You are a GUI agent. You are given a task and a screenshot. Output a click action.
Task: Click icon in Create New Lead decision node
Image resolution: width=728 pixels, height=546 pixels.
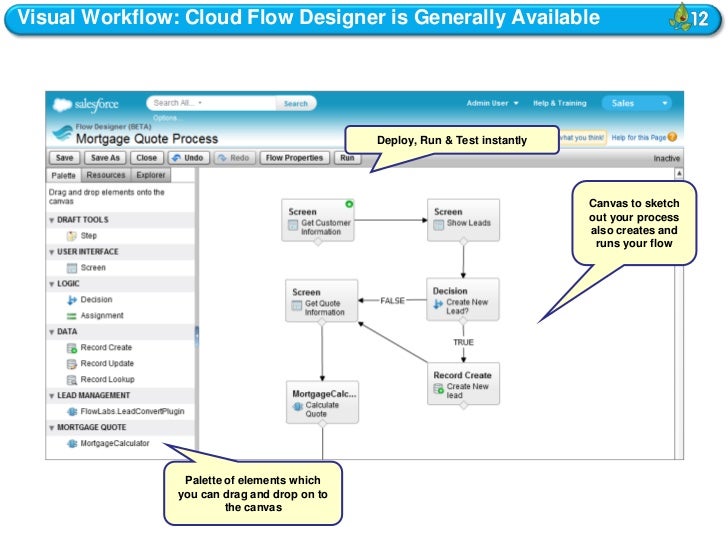tap(438, 304)
